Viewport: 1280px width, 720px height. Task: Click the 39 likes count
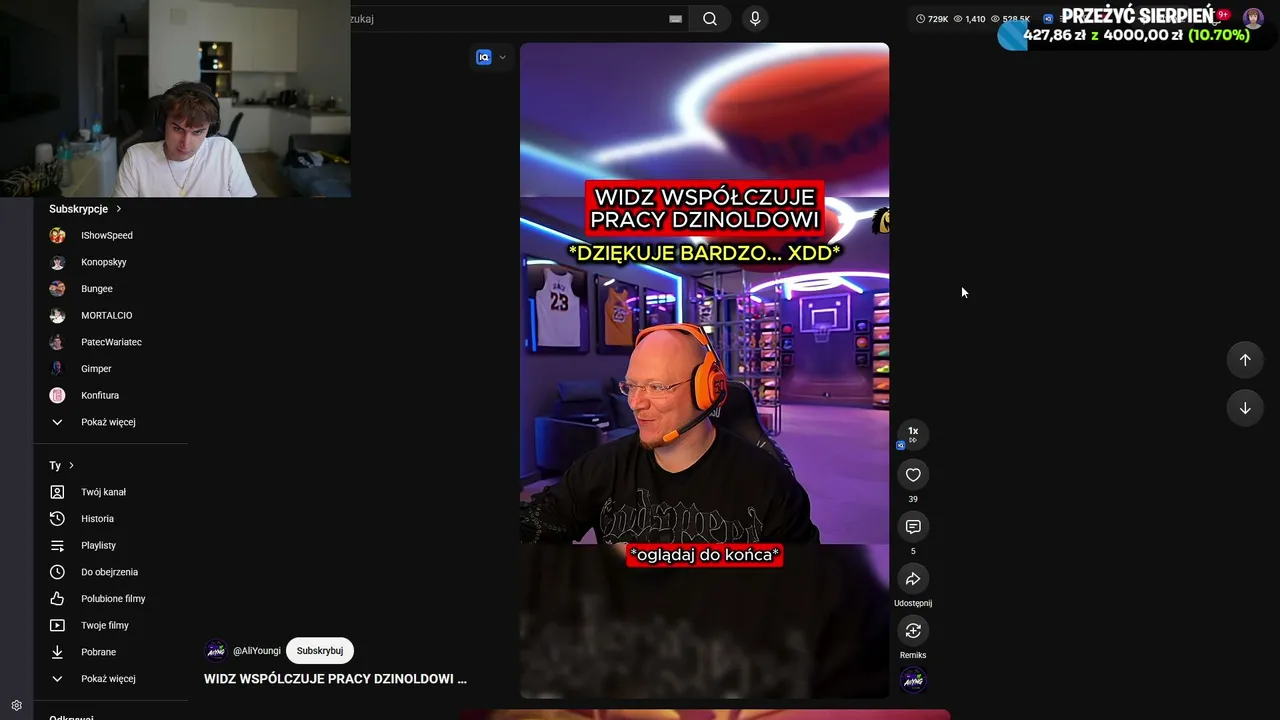pos(913,499)
